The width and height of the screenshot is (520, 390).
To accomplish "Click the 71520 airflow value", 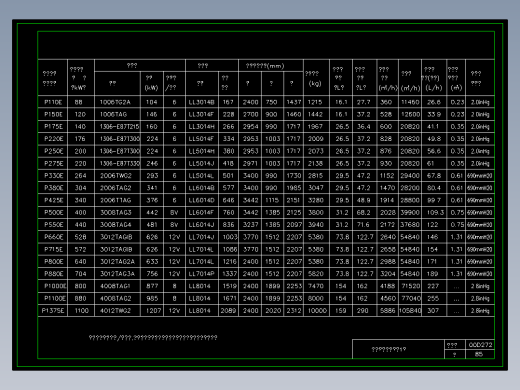I will 410,286.
